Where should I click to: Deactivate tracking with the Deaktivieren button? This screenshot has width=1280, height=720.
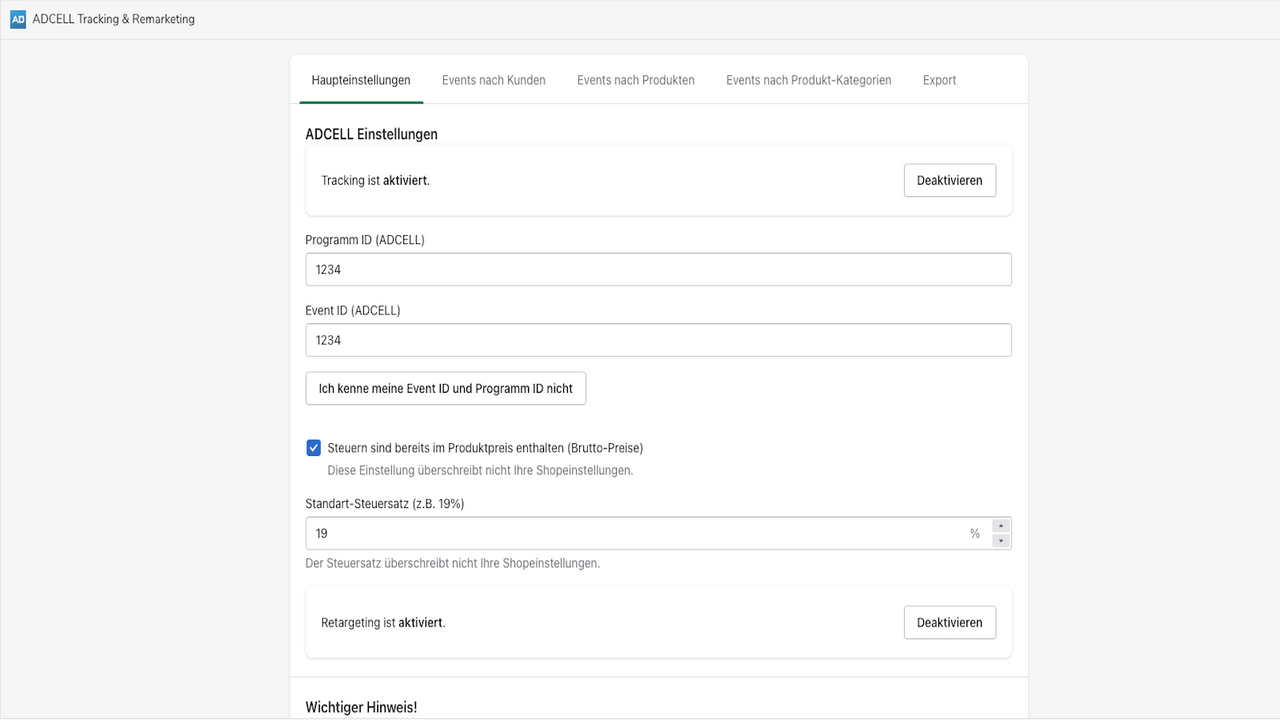click(949, 180)
